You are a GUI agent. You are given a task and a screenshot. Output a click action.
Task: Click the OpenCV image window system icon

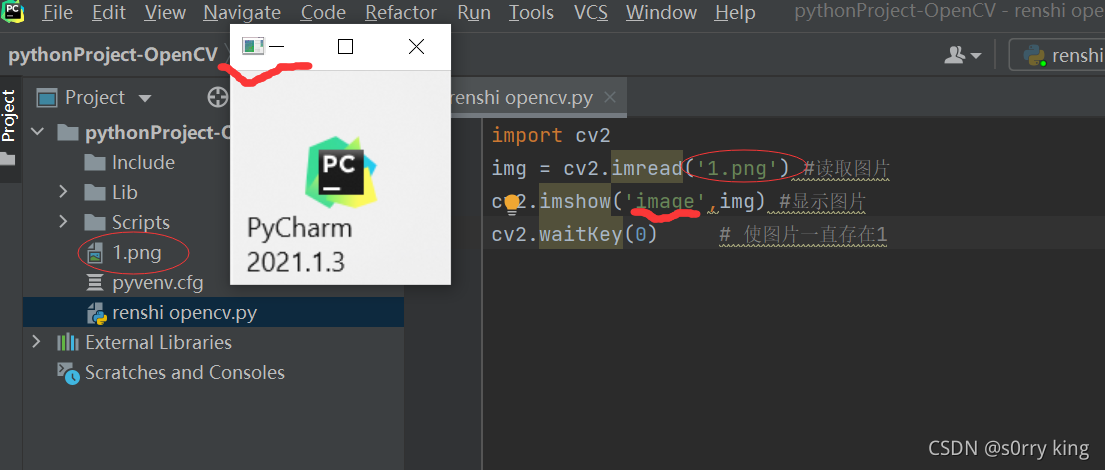[x=252, y=47]
